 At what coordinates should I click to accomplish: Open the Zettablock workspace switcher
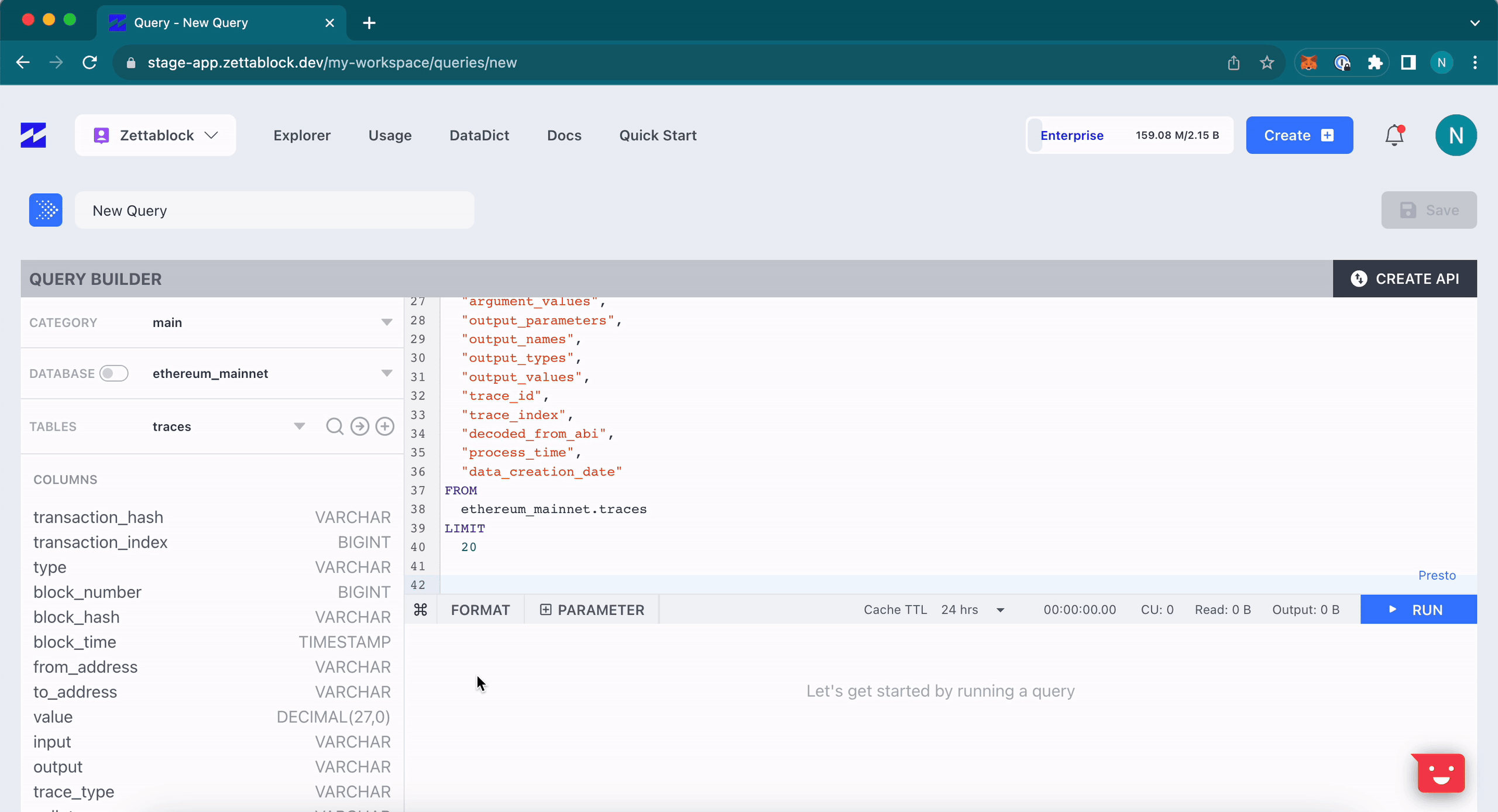[x=156, y=135]
